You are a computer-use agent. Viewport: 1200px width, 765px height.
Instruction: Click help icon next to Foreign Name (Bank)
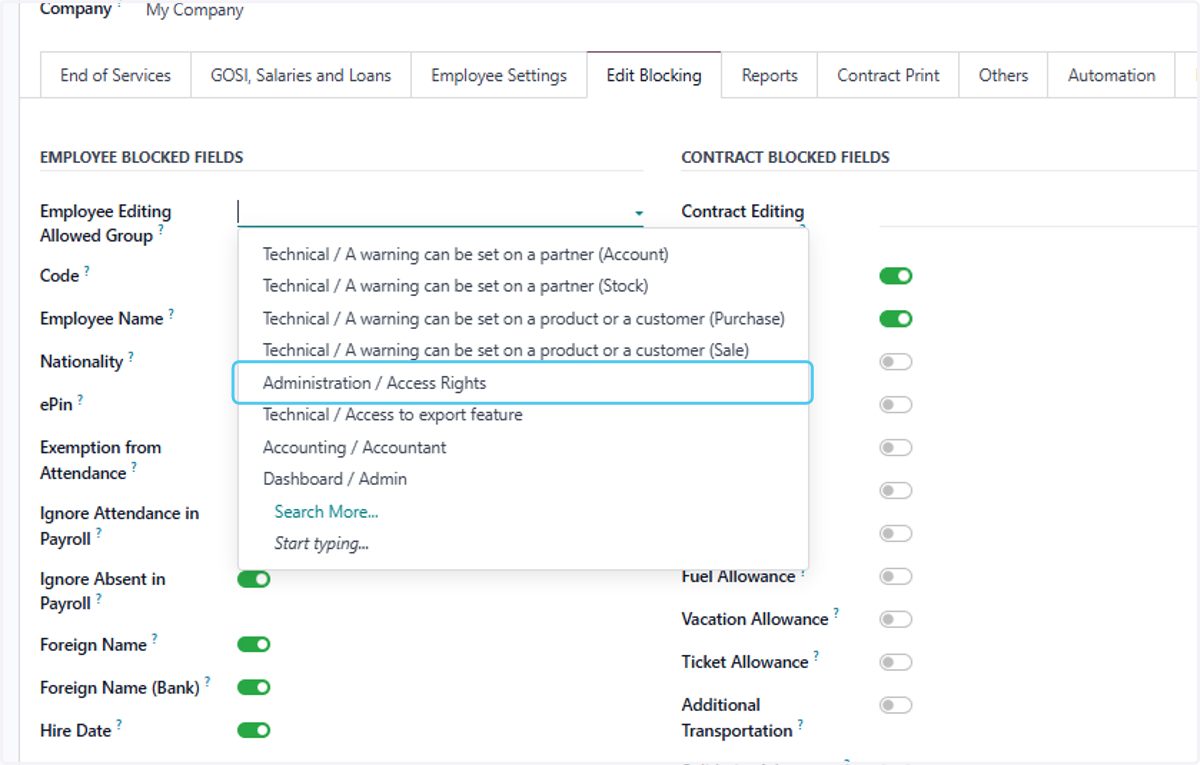click(208, 683)
